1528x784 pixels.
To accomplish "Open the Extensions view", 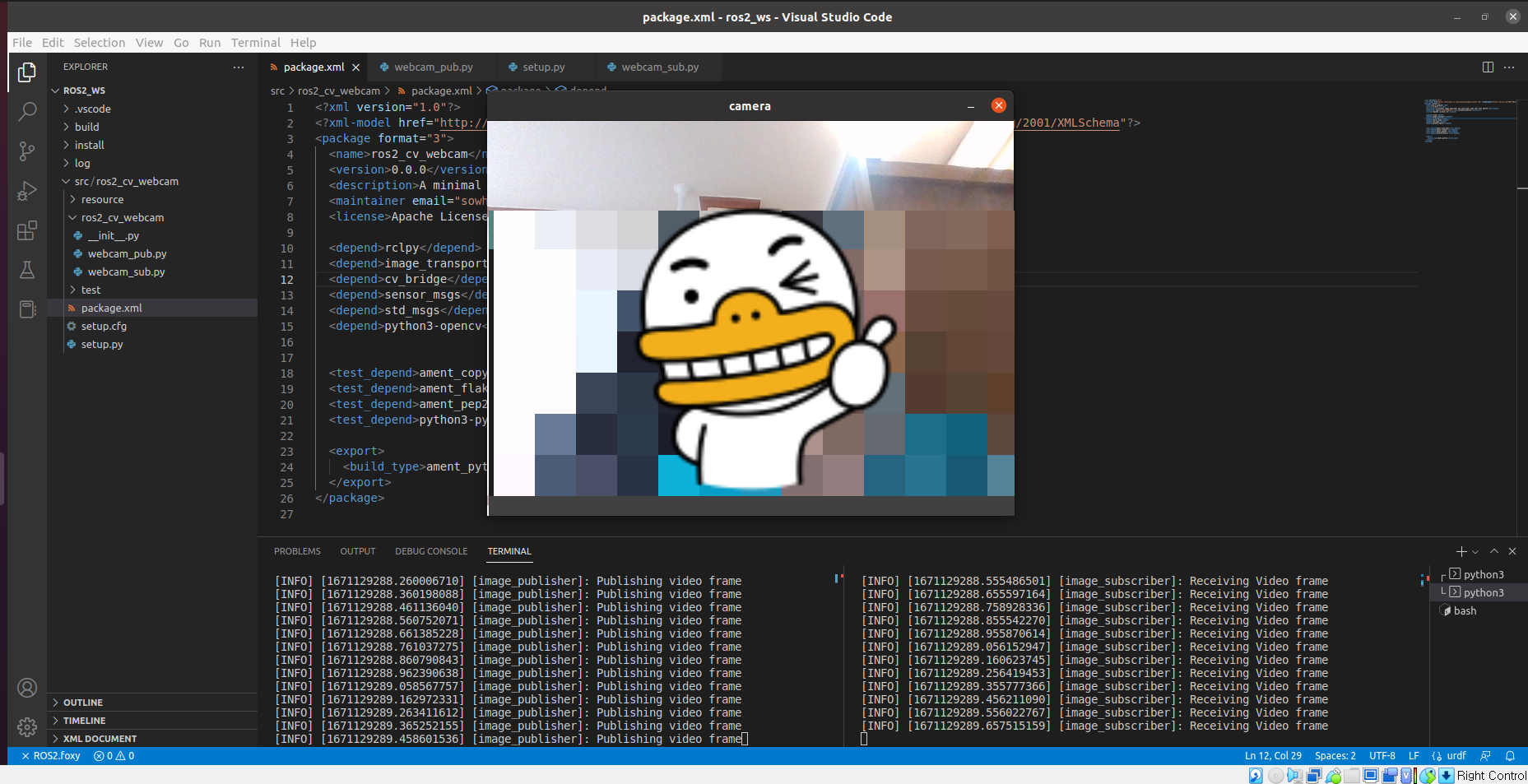I will click(x=27, y=230).
